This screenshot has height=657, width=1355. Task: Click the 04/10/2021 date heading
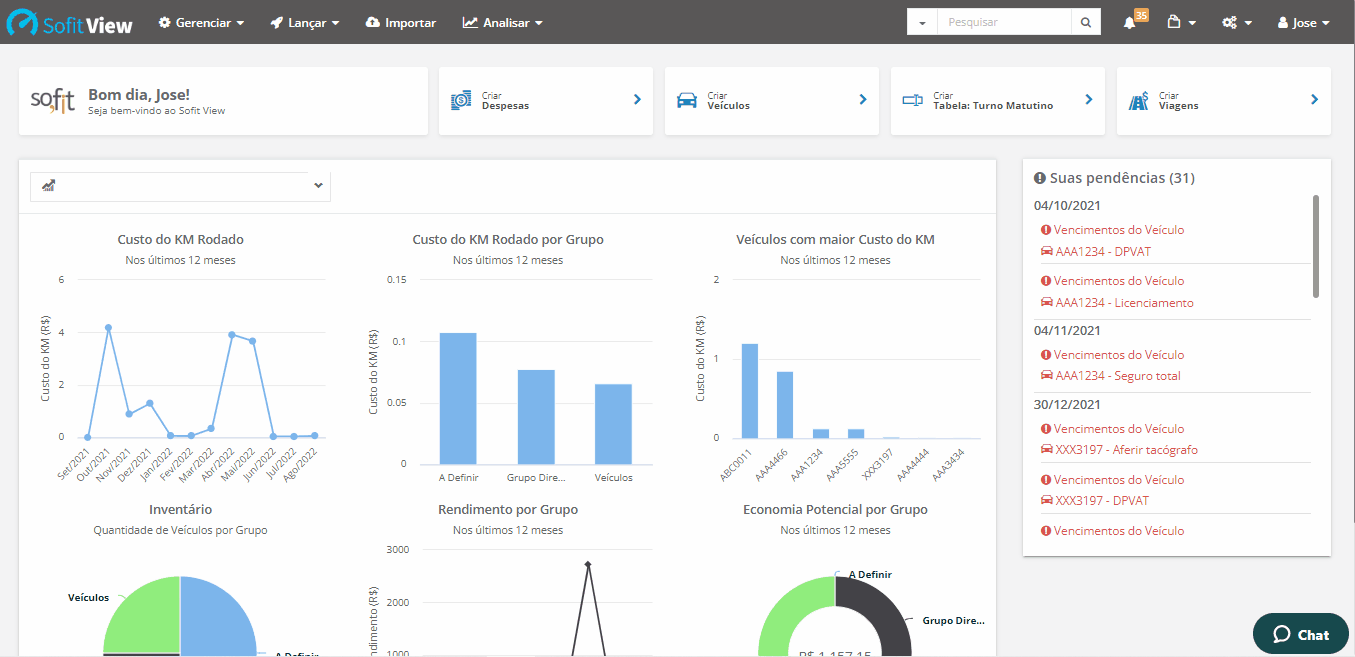click(1067, 205)
